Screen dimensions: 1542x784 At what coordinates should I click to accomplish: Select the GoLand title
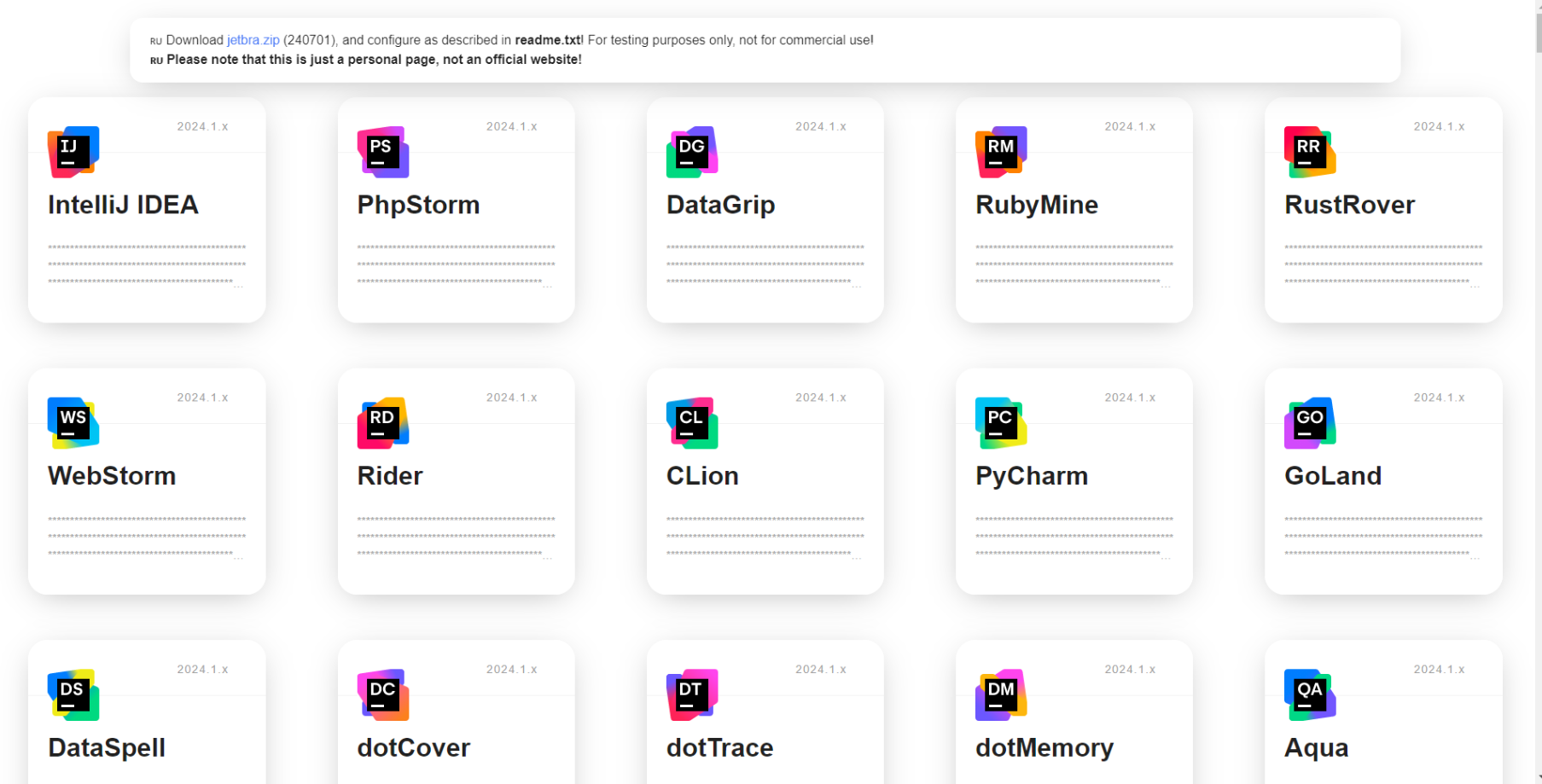(x=1333, y=476)
